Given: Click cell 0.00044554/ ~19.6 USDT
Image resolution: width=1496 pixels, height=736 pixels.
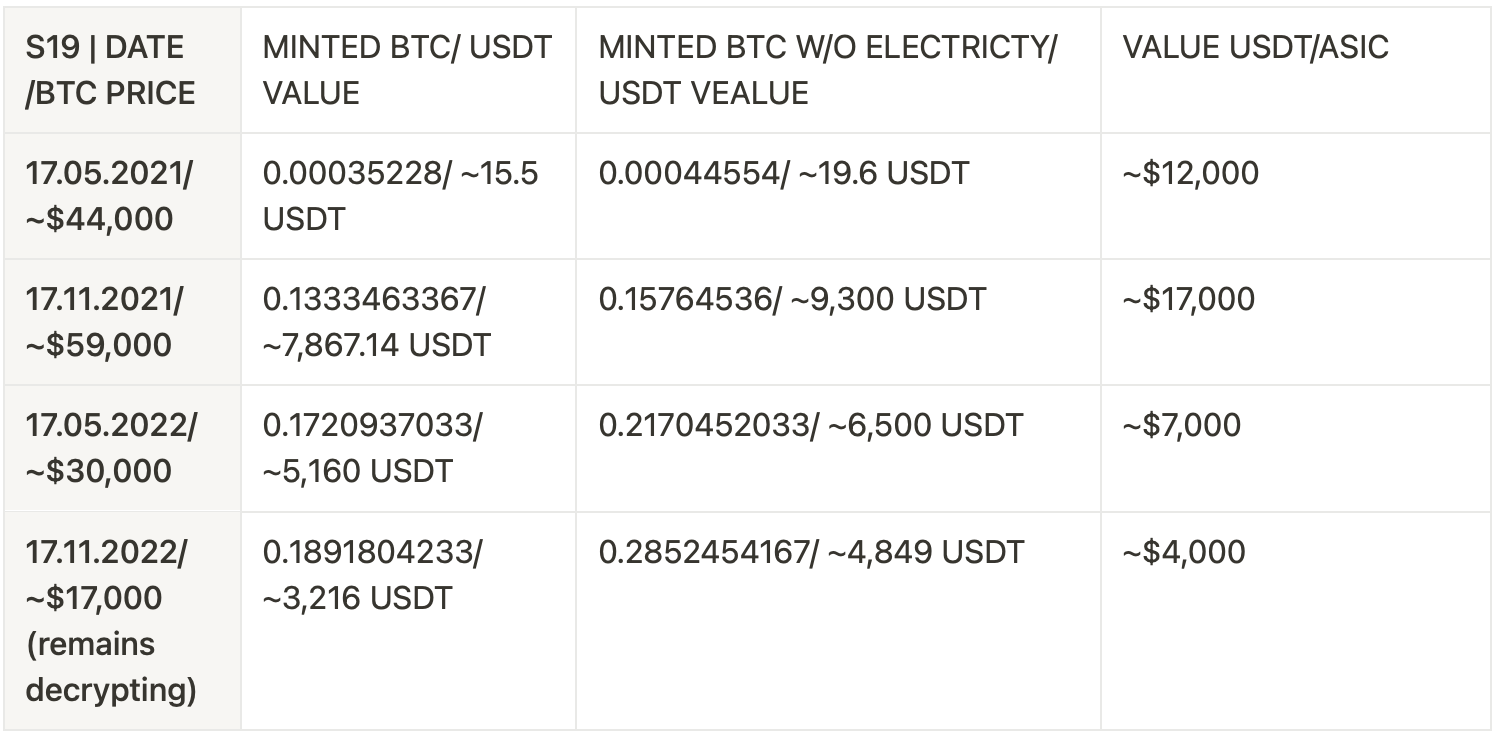Looking at the screenshot, I should [x=838, y=196].
